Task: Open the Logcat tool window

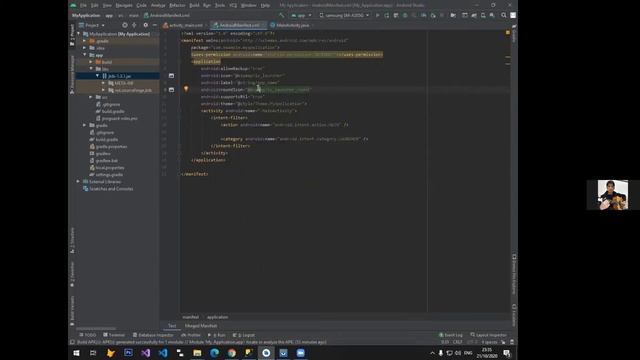Action: [x=244, y=335]
